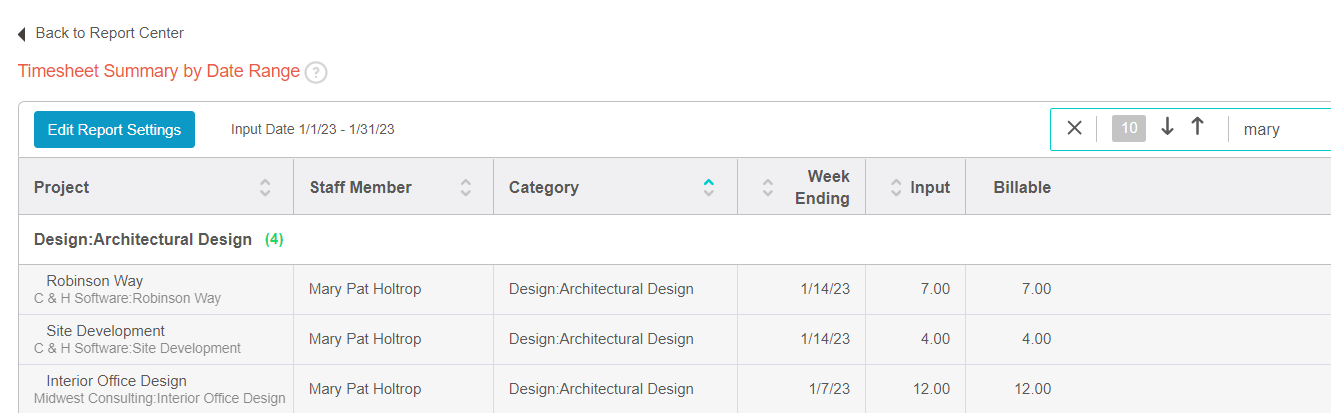Collapse the Design:Architectural Design group
The width and height of the screenshot is (1331, 413).
click(x=143, y=239)
